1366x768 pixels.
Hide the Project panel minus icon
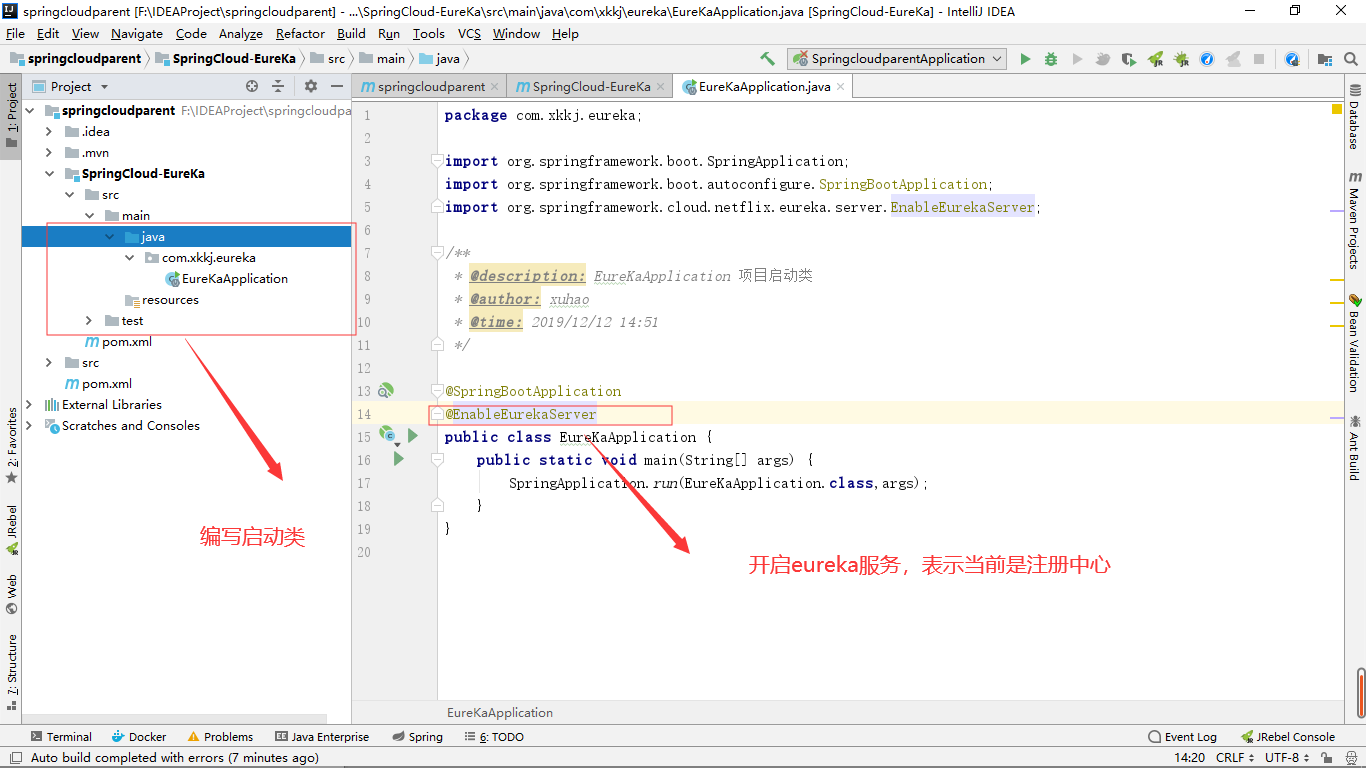337,87
